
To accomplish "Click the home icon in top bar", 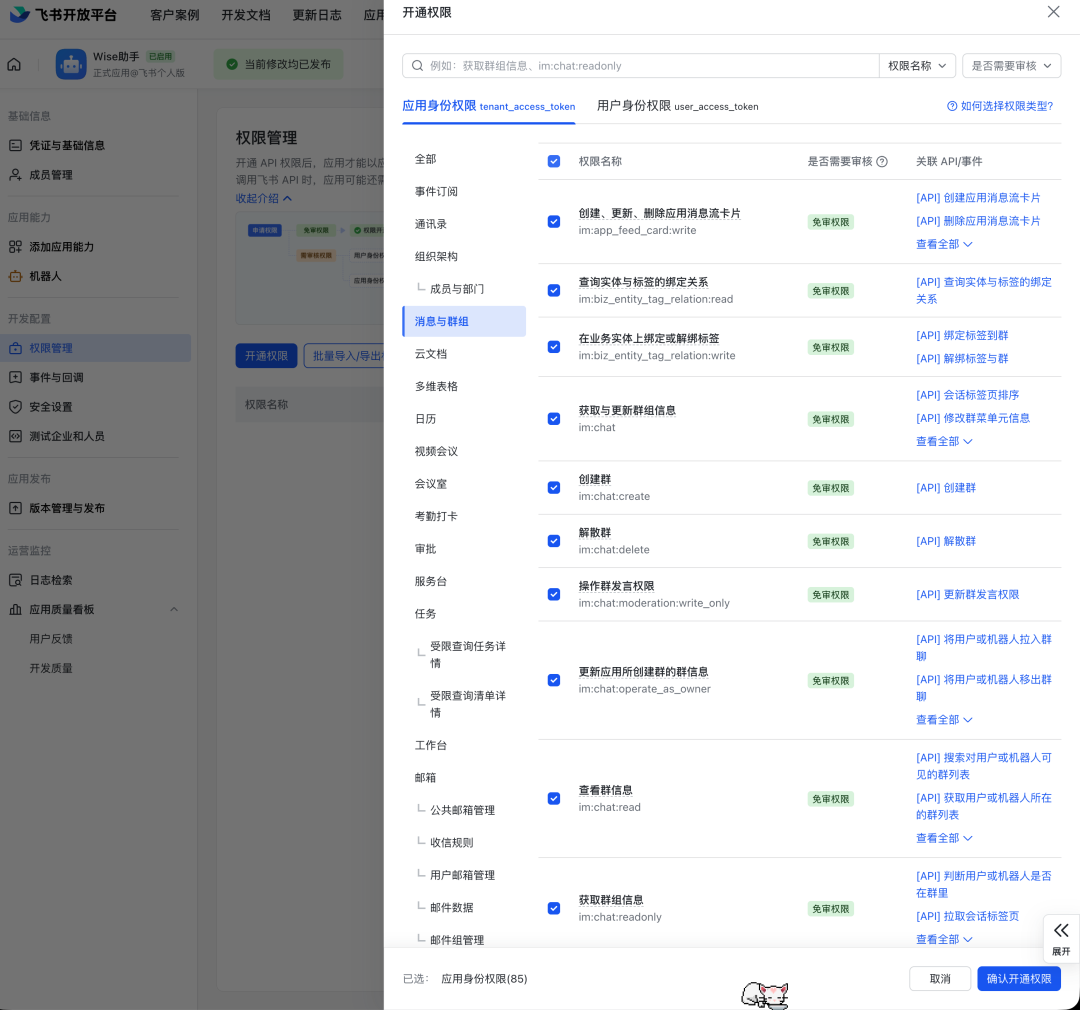I will click(14, 65).
